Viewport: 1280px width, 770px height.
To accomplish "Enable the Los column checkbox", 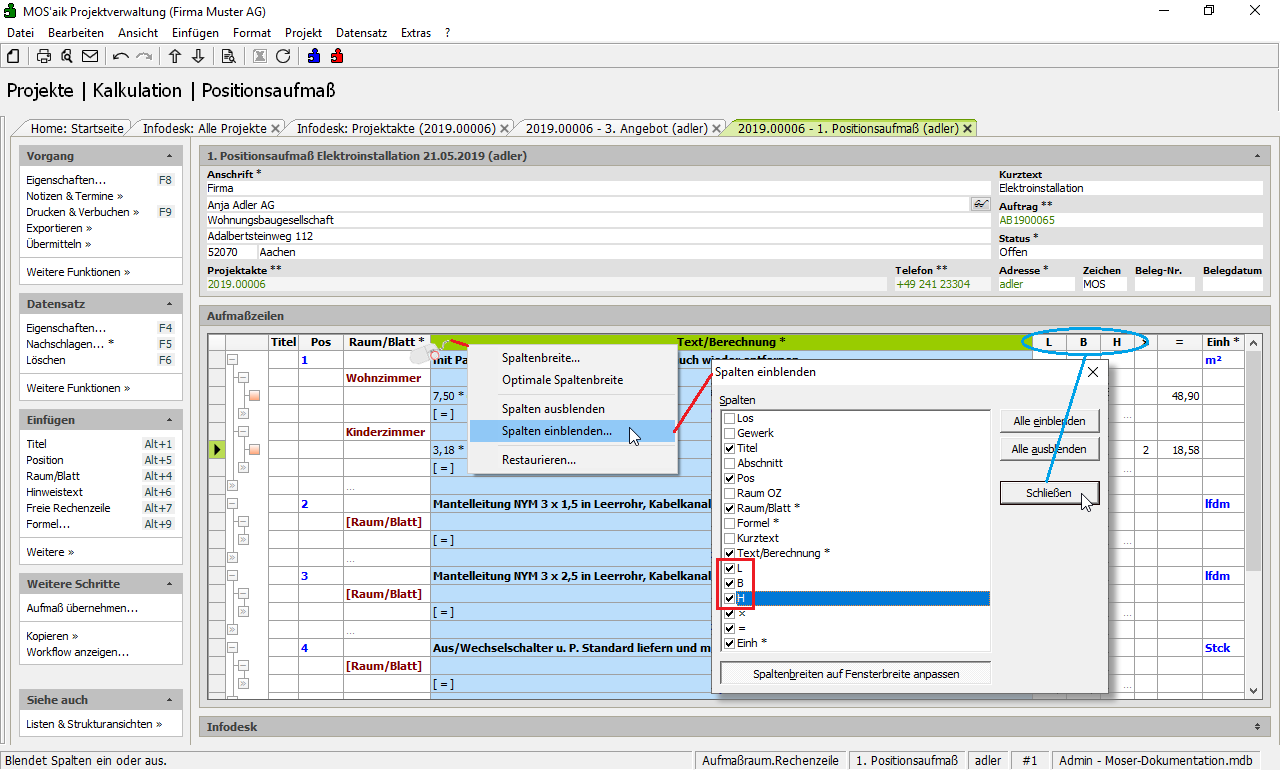I will pos(730,418).
